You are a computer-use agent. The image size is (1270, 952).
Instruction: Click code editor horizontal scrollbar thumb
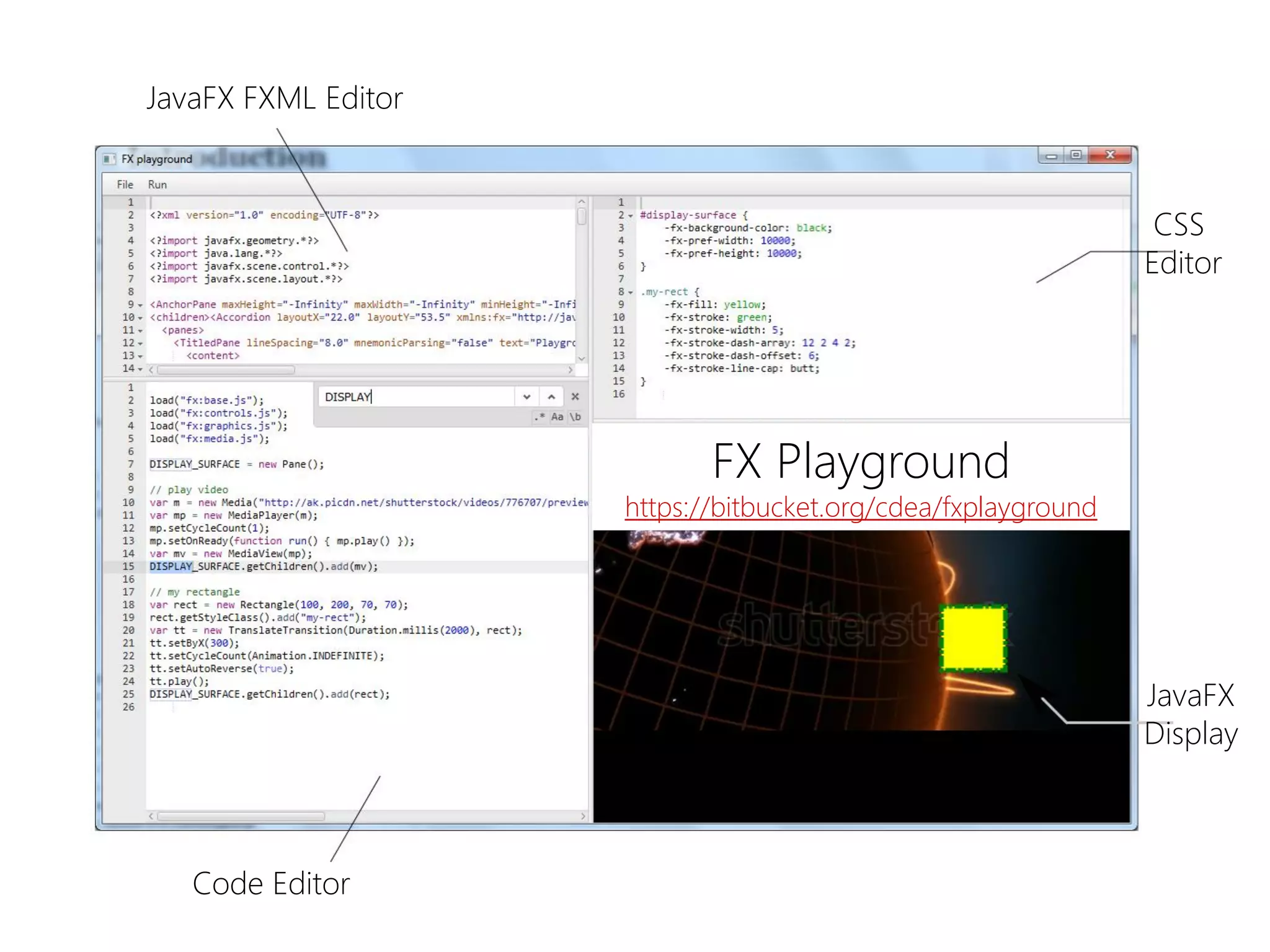241,816
